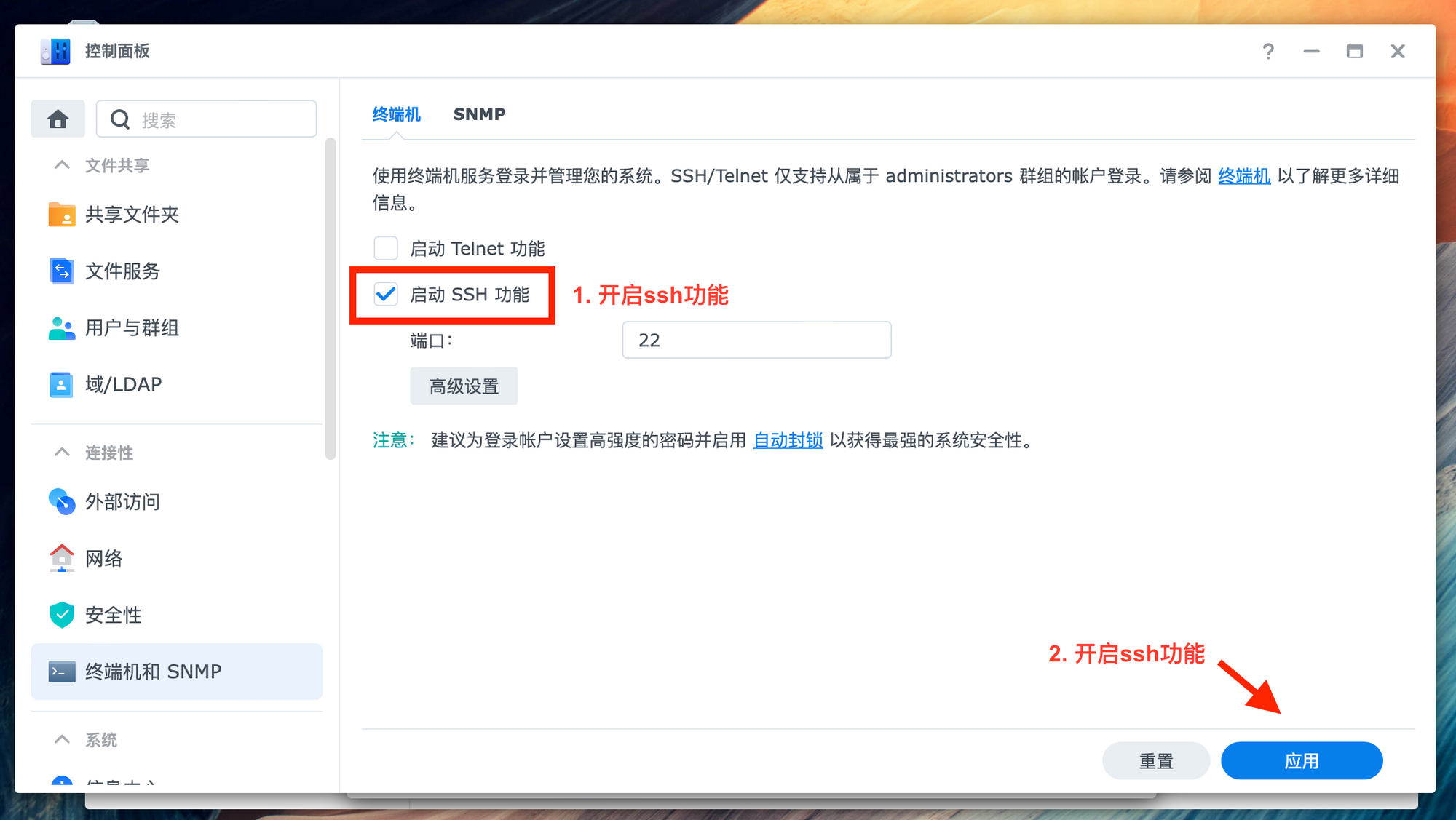This screenshot has height=820, width=1456.
Task: Open Network via its house icon
Action: (62, 558)
